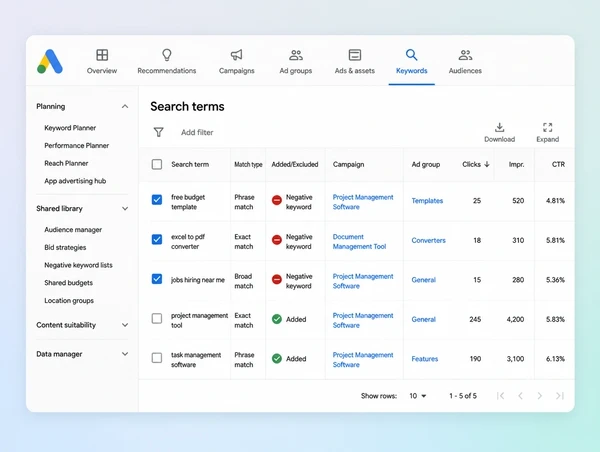Expand the Shared library section
The width and height of the screenshot is (600, 452).
pyautogui.click(x=125, y=209)
